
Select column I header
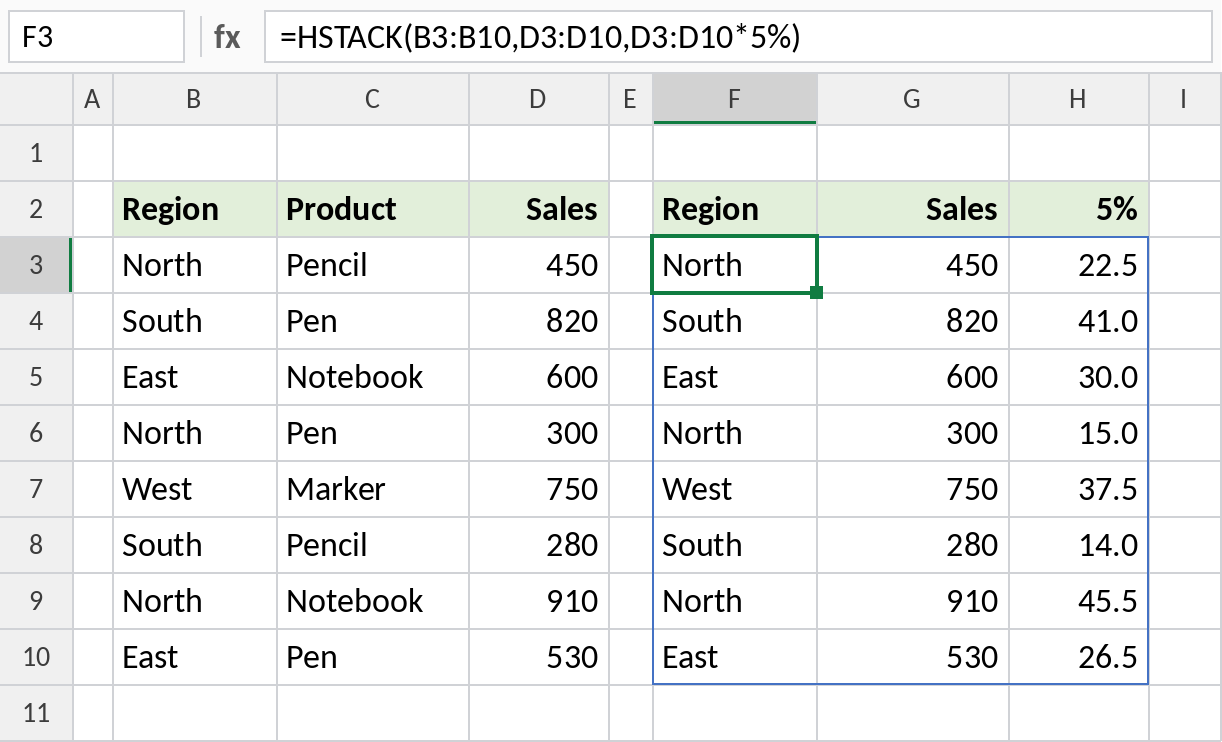pos(1184,99)
